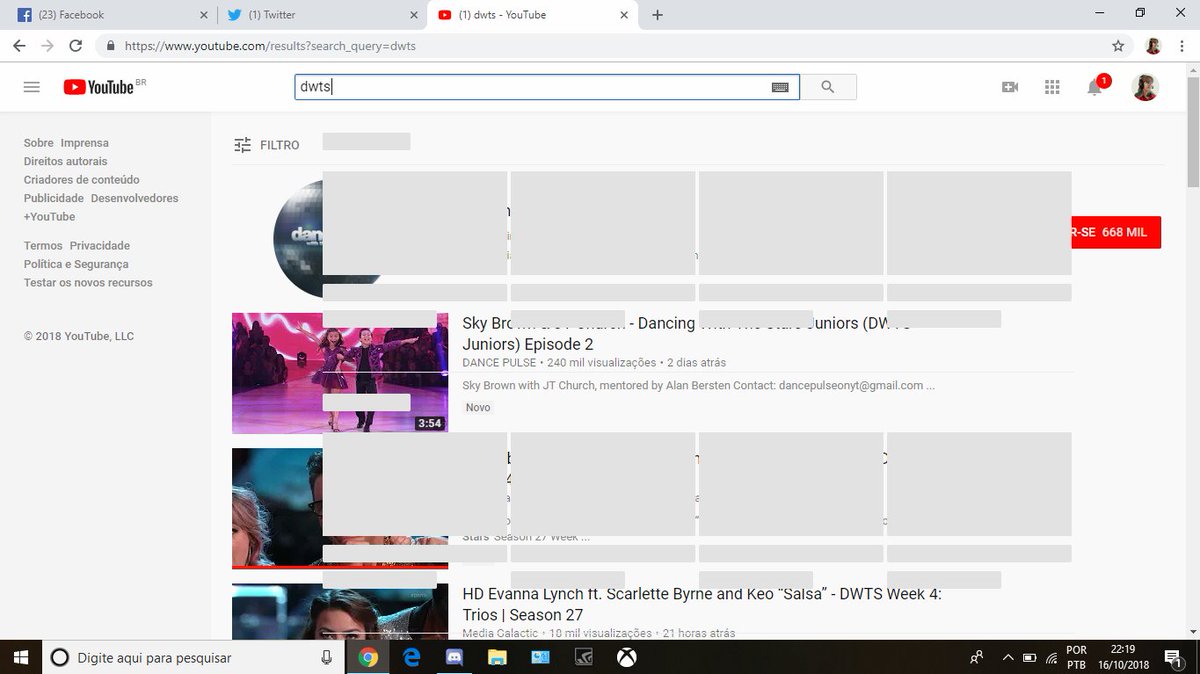Open the YouTube hamburger guide menu
The height and width of the screenshot is (674, 1200).
pyautogui.click(x=31, y=87)
